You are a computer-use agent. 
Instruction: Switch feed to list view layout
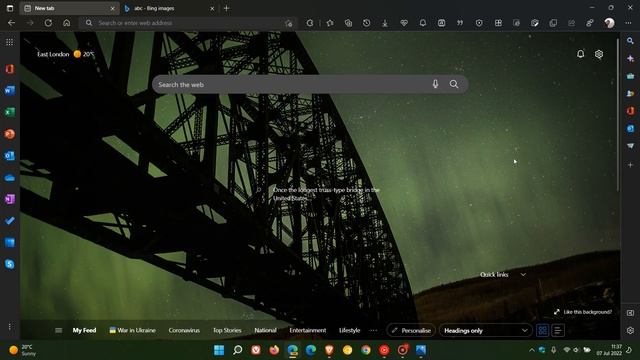point(558,330)
